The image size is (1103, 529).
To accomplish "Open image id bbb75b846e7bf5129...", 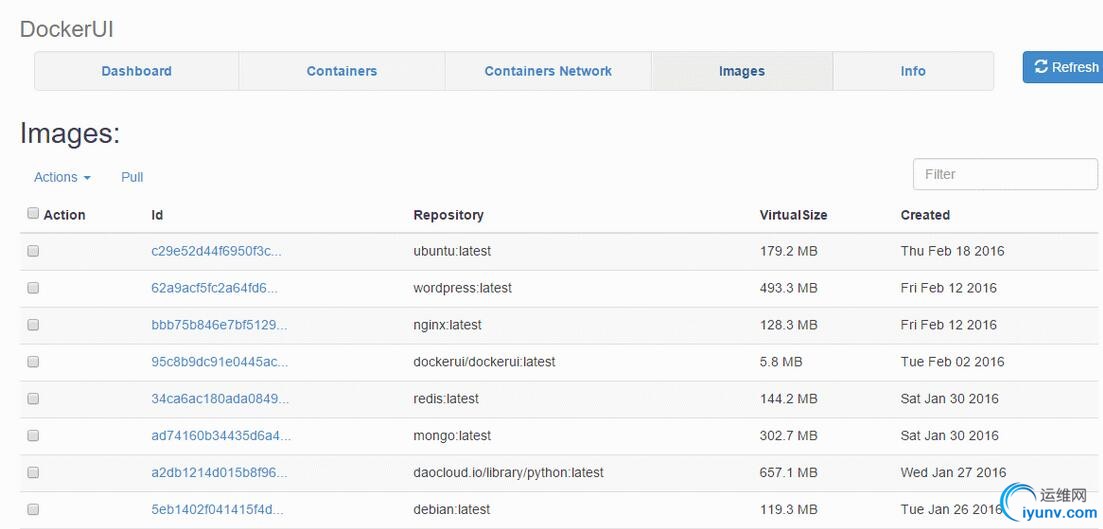I will pos(219,325).
